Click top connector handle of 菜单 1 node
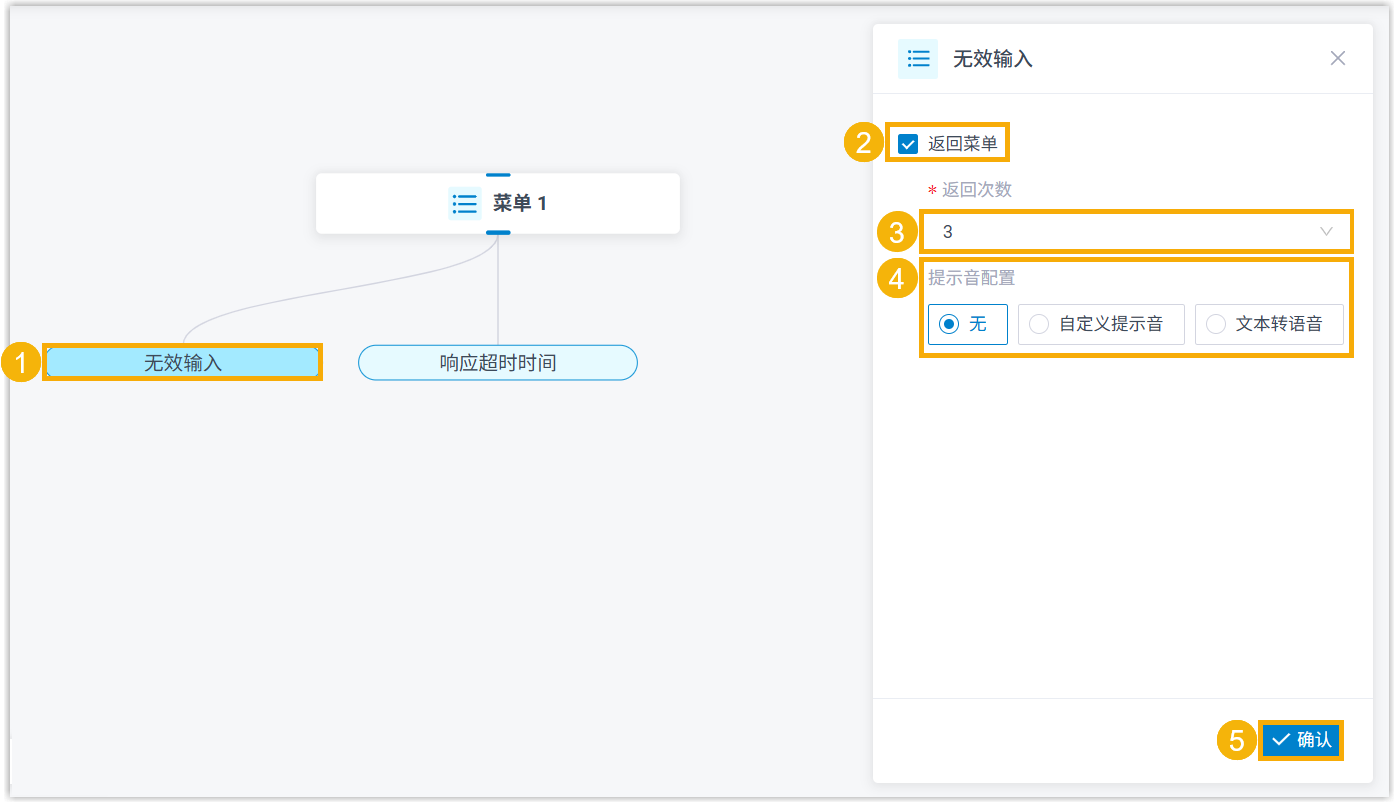Viewport: 1395px width, 803px height. pyautogui.click(x=498, y=175)
